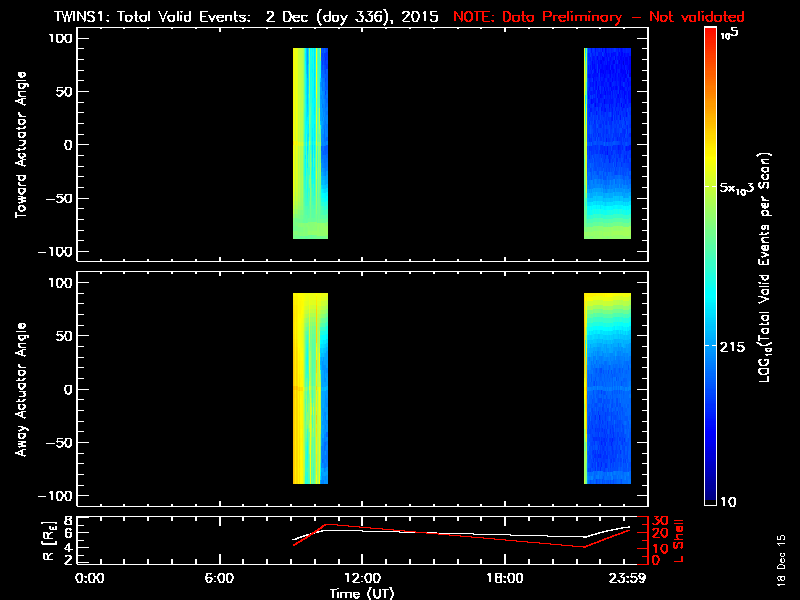Click the 5x10^3 color scale label
Image resolution: width=800 pixels, height=600 pixels.
click(744, 188)
